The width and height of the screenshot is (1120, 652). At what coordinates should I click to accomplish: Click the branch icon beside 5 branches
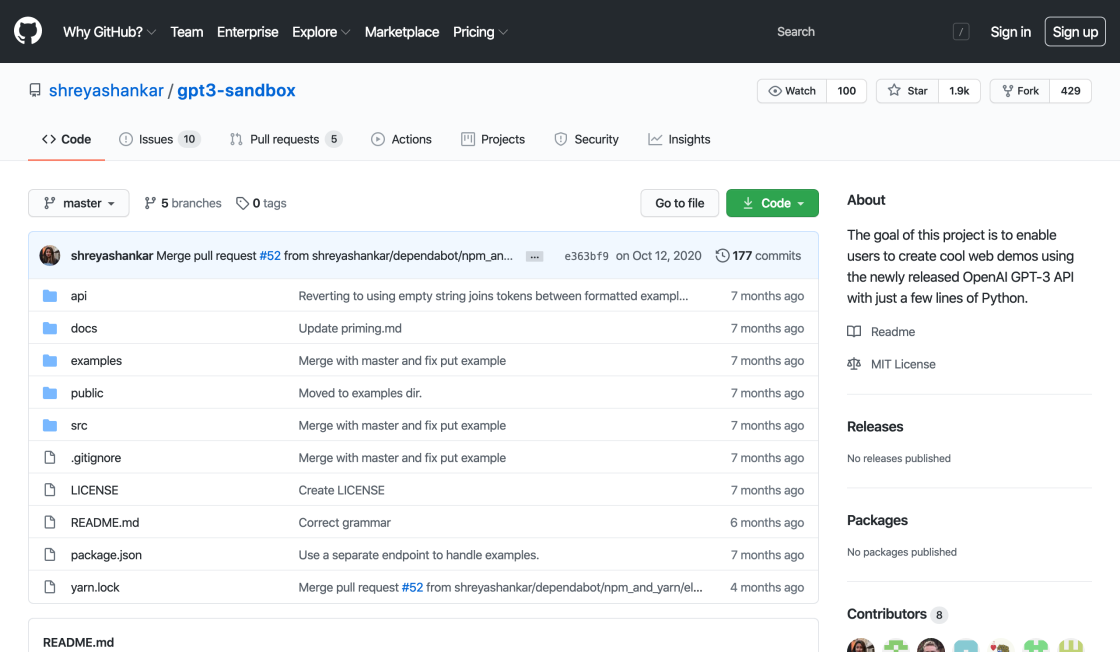[150, 203]
